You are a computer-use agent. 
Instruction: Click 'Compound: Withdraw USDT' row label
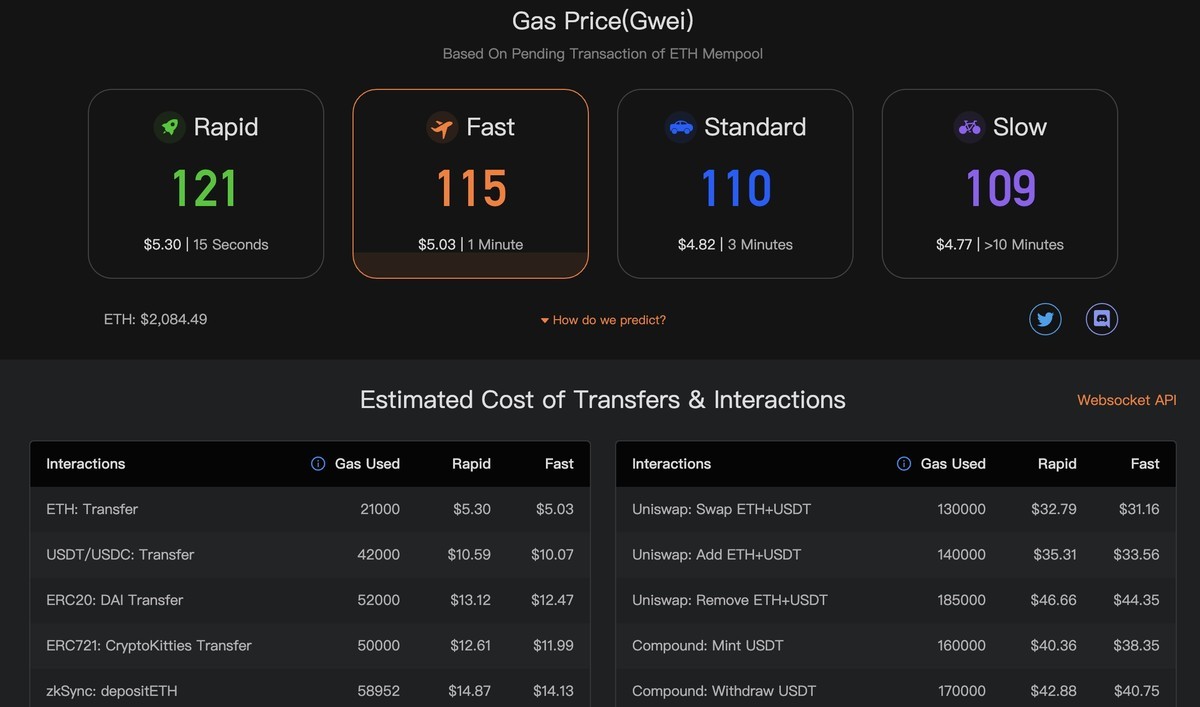pyautogui.click(x=724, y=691)
